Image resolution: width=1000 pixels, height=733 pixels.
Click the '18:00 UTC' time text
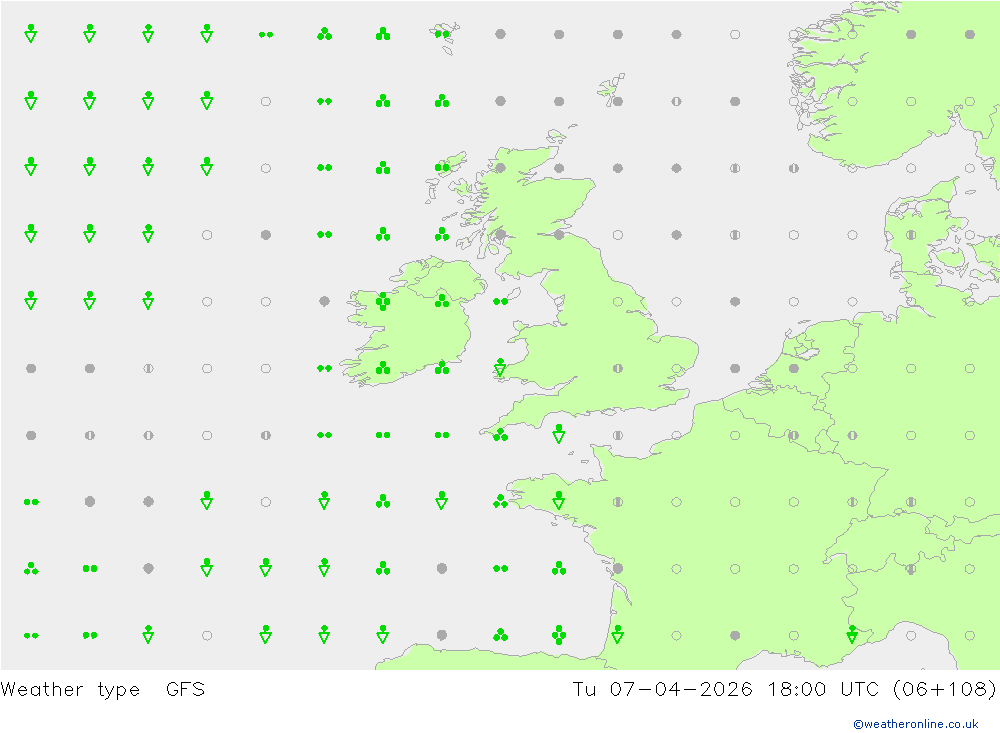point(823,690)
